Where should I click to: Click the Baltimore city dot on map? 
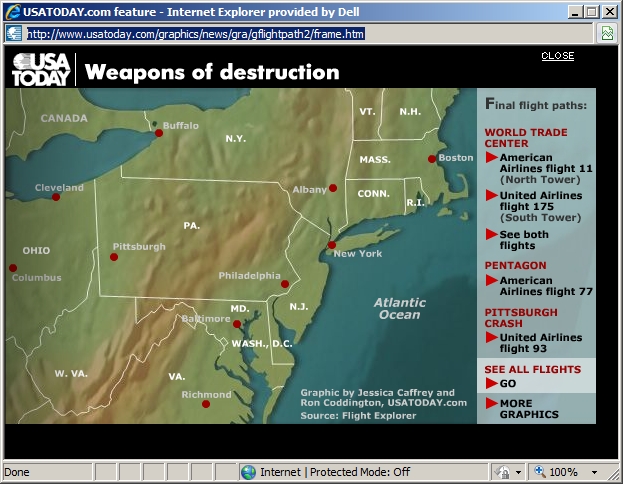point(237,324)
